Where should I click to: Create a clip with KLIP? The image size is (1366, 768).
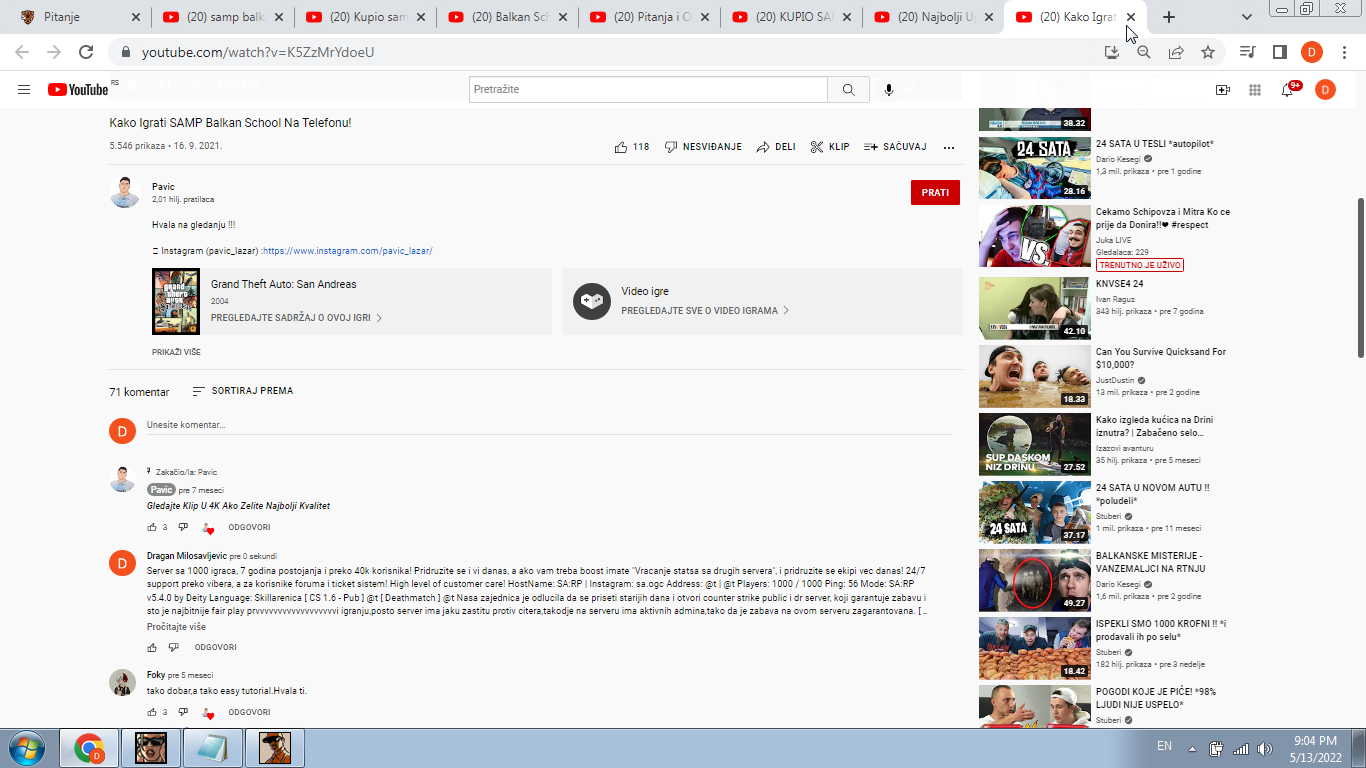click(830, 147)
